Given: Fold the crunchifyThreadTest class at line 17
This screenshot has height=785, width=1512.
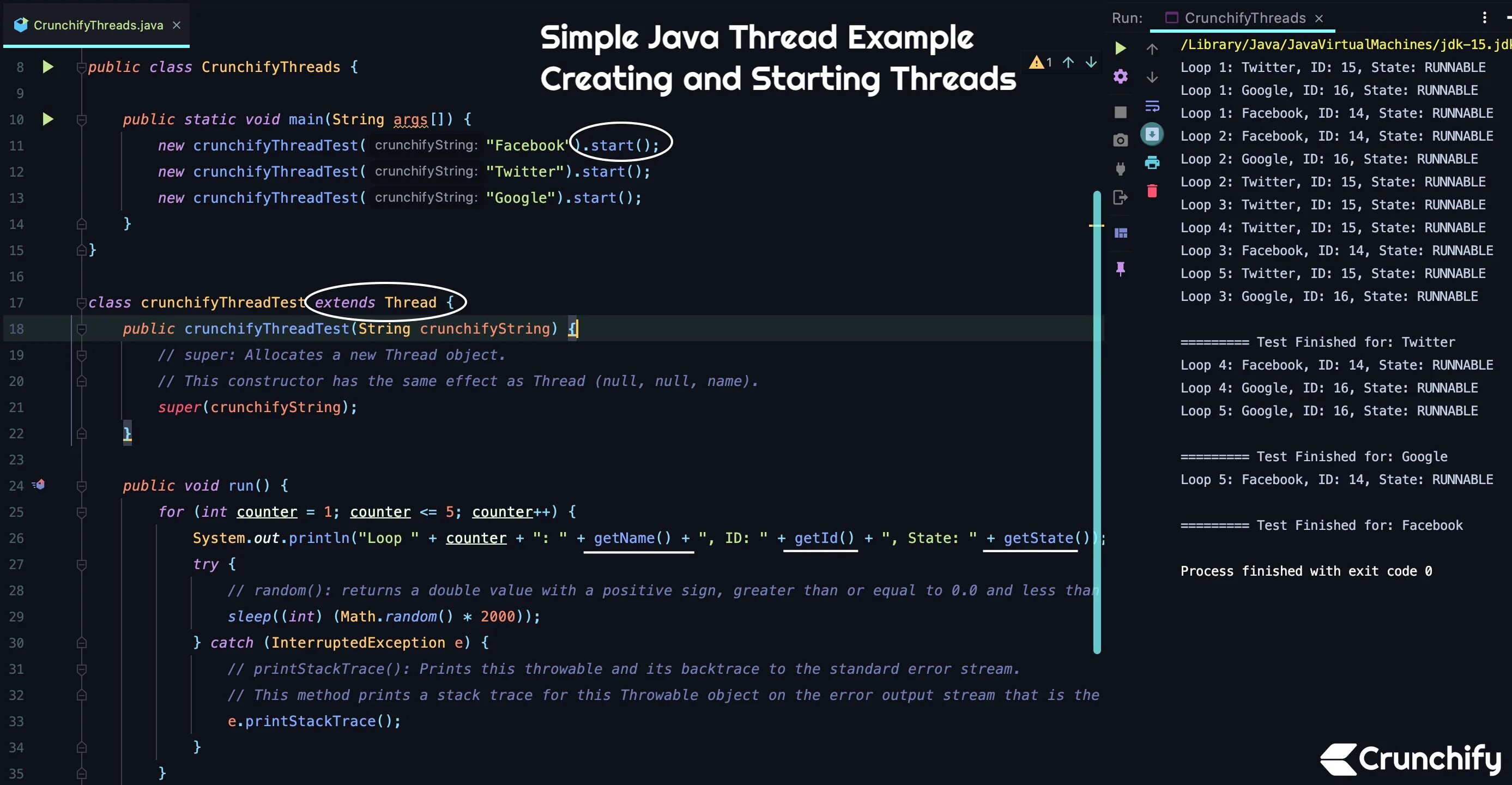Looking at the screenshot, I should point(82,303).
